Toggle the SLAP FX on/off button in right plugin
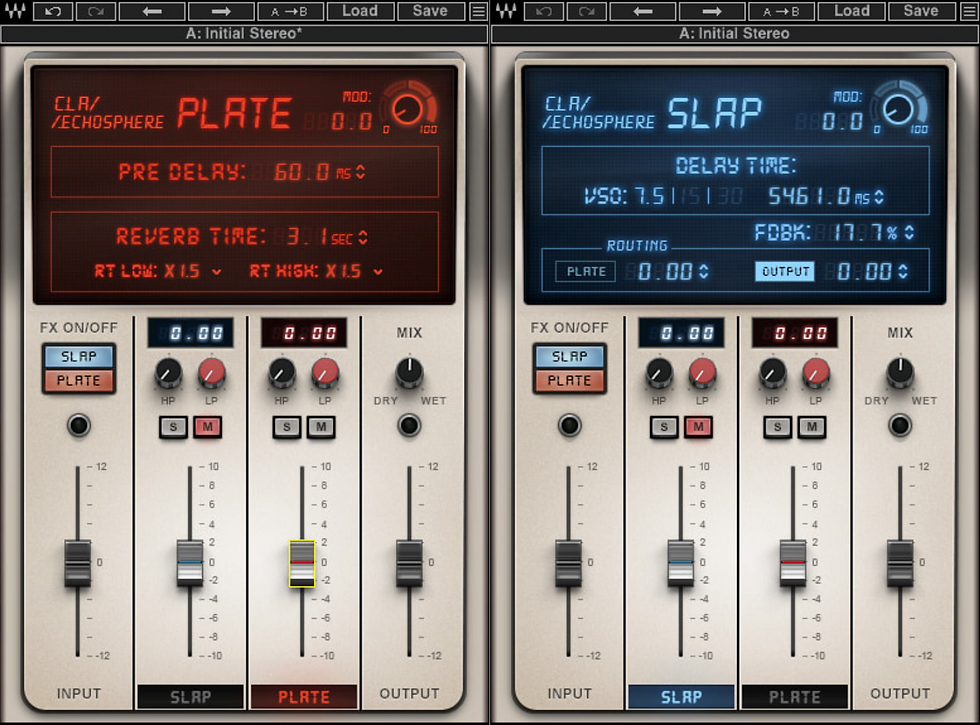 click(x=569, y=356)
